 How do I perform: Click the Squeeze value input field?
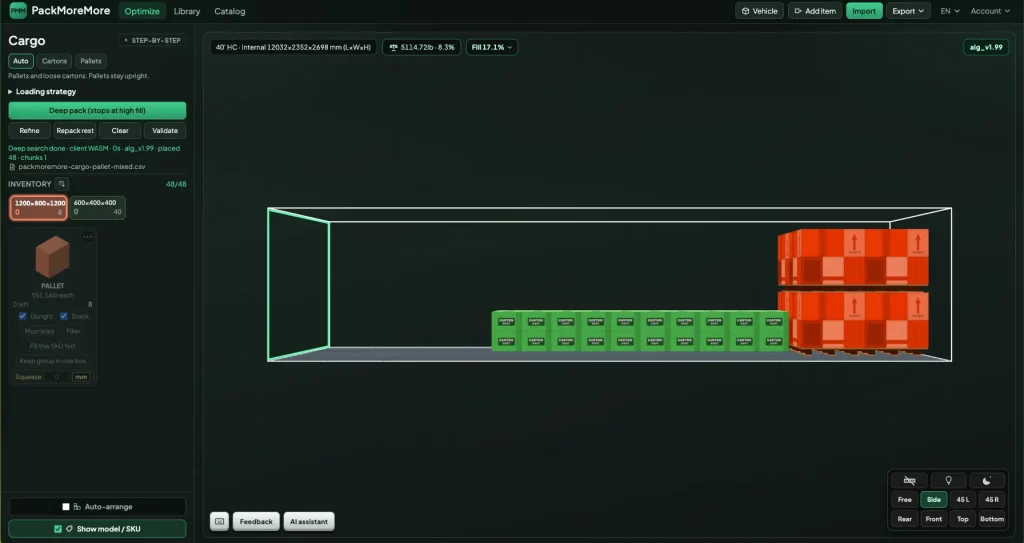coord(57,377)
